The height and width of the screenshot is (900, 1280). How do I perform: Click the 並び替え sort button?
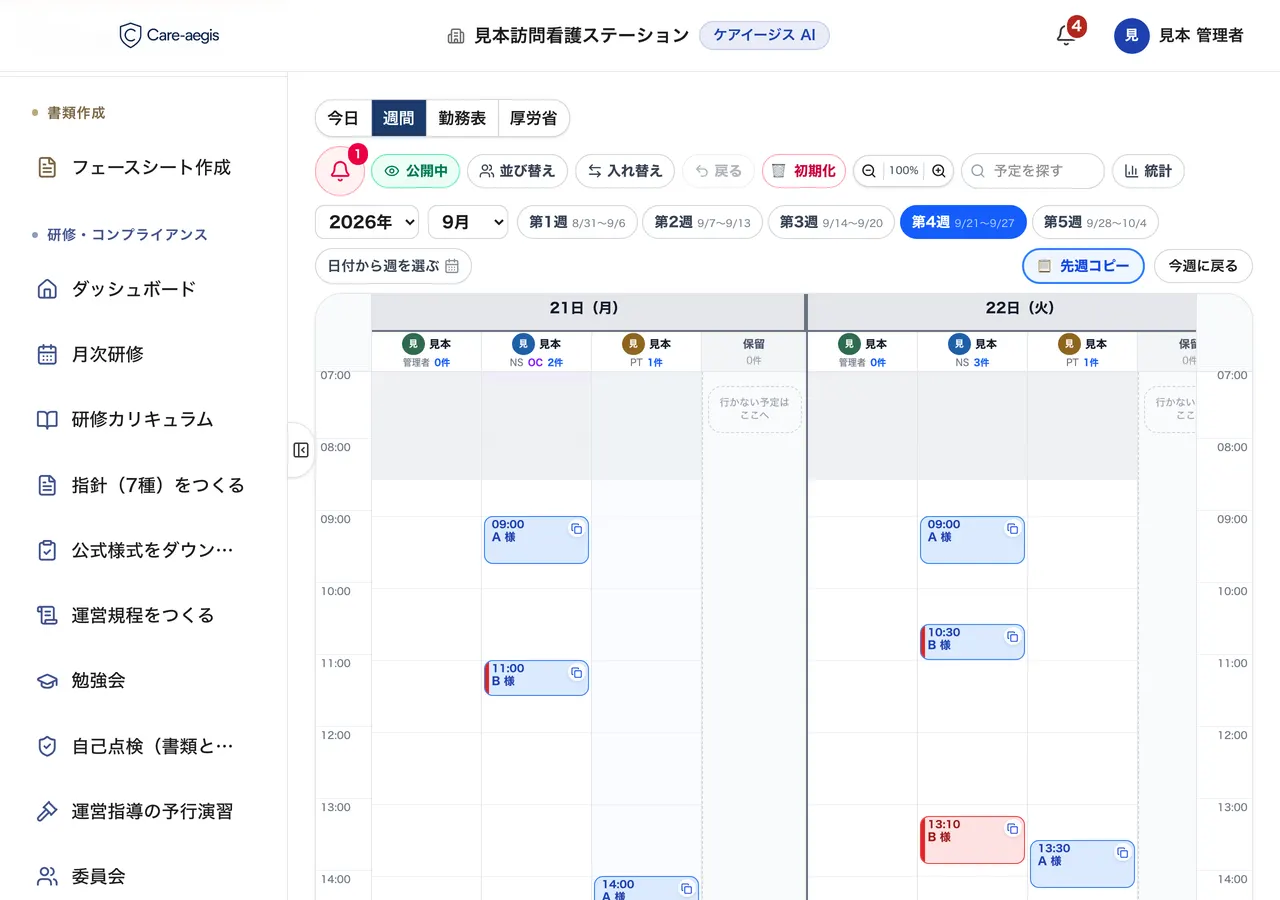(517, 171)
